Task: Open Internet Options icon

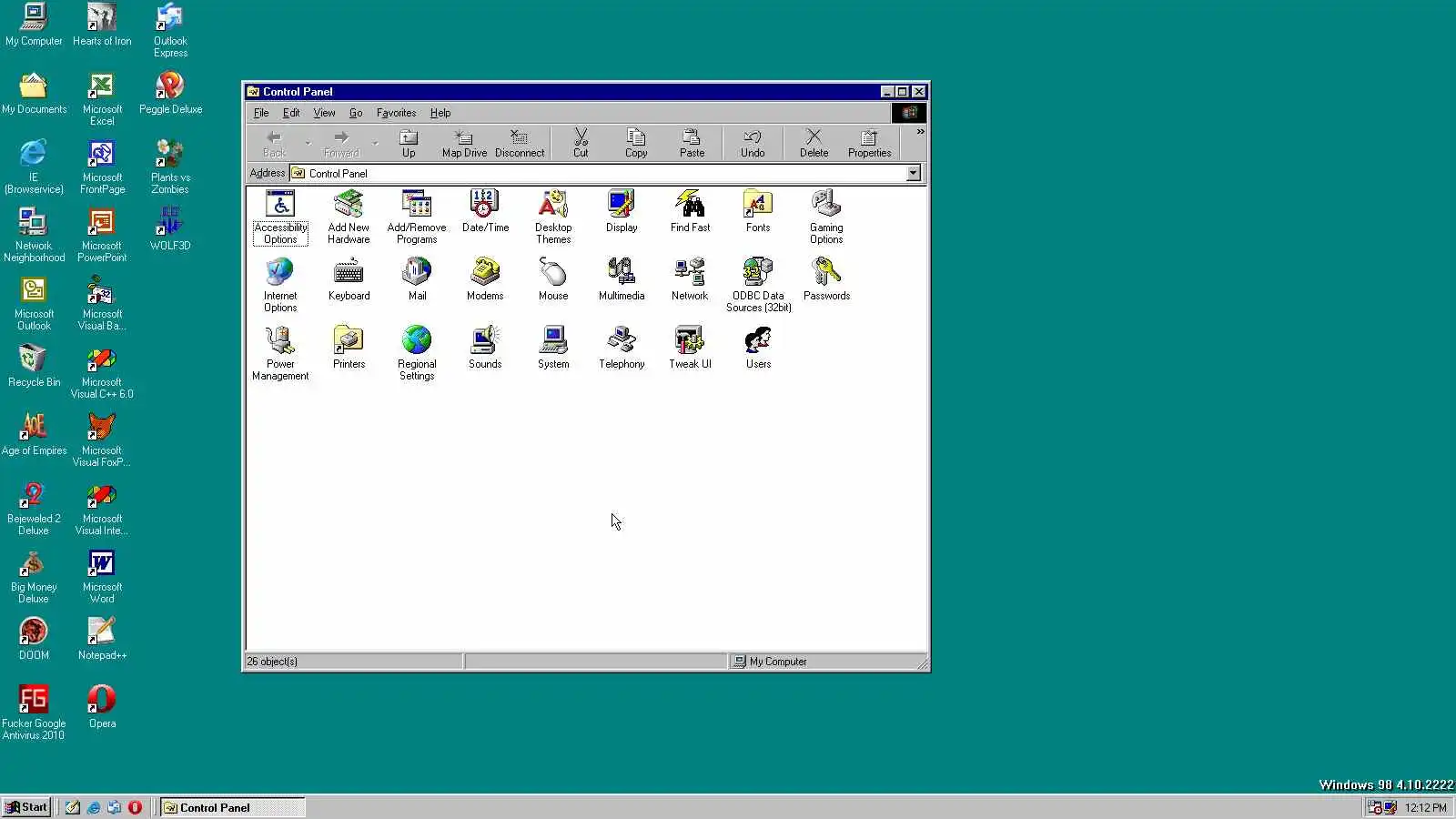Action: click(x=280, y=285)
